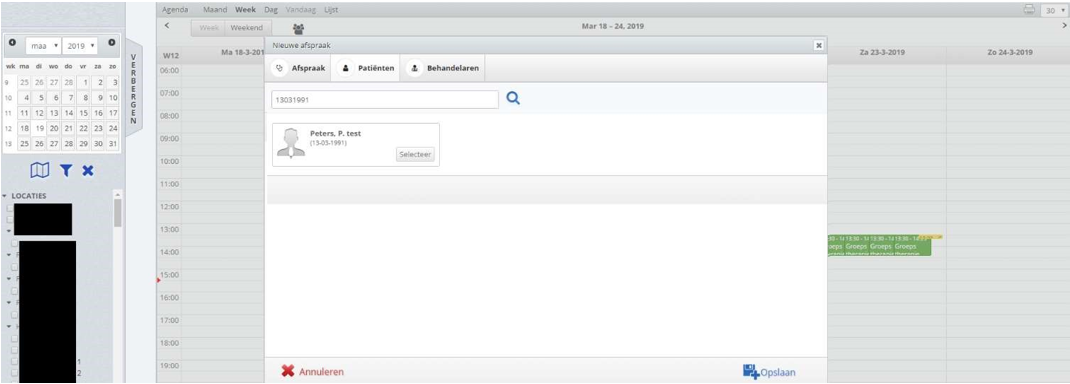The height and width of the screenshot is (384, 1070).
Task: Click the Za 23-3-2019 column header
Action: click(x=882, y=53)
